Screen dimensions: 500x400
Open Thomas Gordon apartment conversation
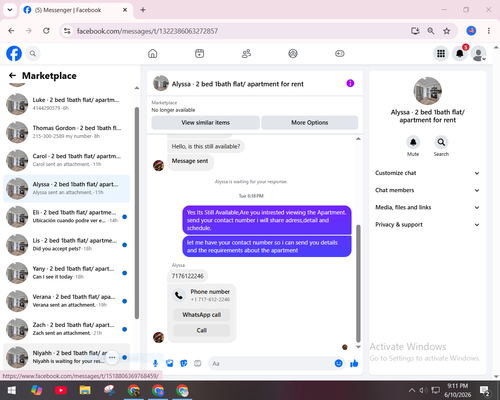tap(67, 132)
